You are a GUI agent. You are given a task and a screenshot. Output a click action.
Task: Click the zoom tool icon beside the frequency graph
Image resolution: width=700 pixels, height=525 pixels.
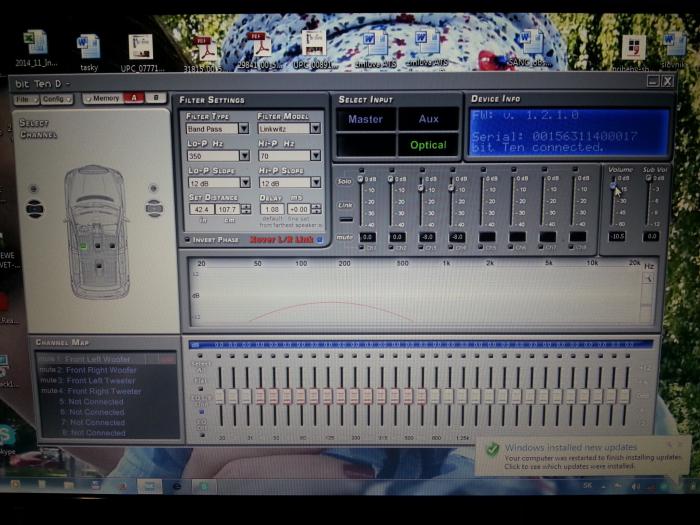point(648,278)
